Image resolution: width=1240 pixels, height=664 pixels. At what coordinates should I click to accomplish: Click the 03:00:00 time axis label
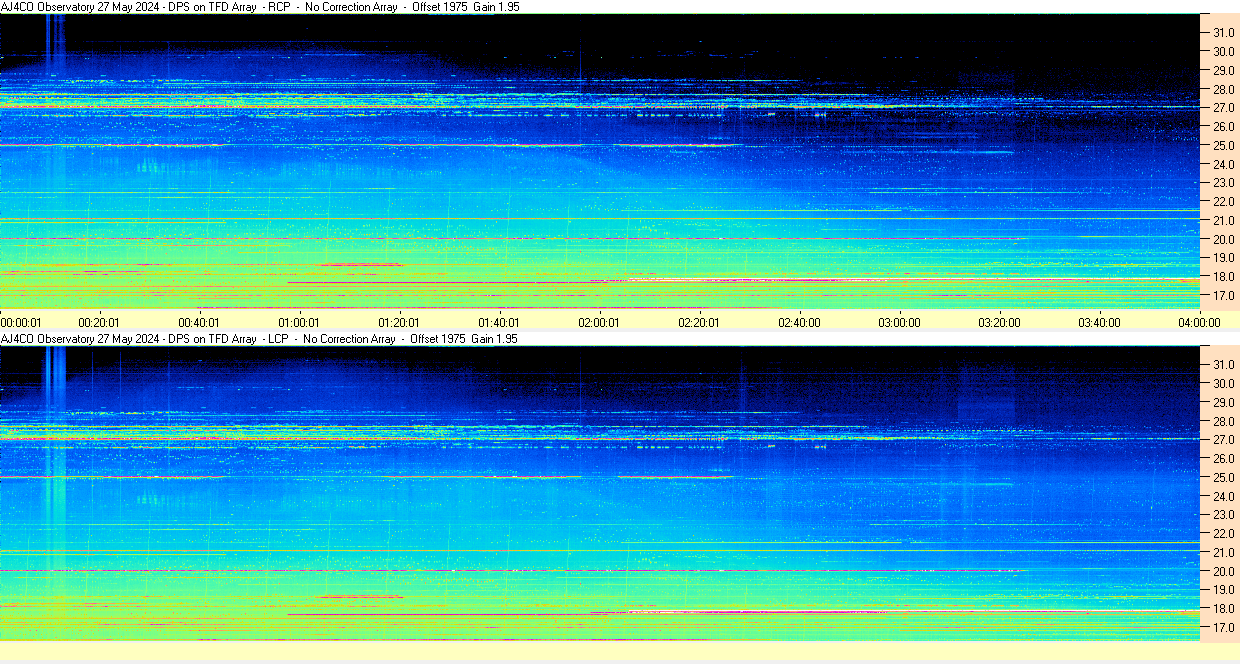[899, 322]
